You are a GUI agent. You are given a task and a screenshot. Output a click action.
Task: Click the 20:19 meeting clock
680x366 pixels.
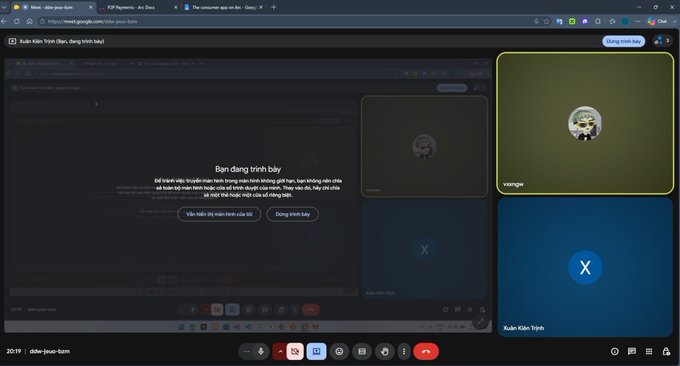tap(13, 351)
